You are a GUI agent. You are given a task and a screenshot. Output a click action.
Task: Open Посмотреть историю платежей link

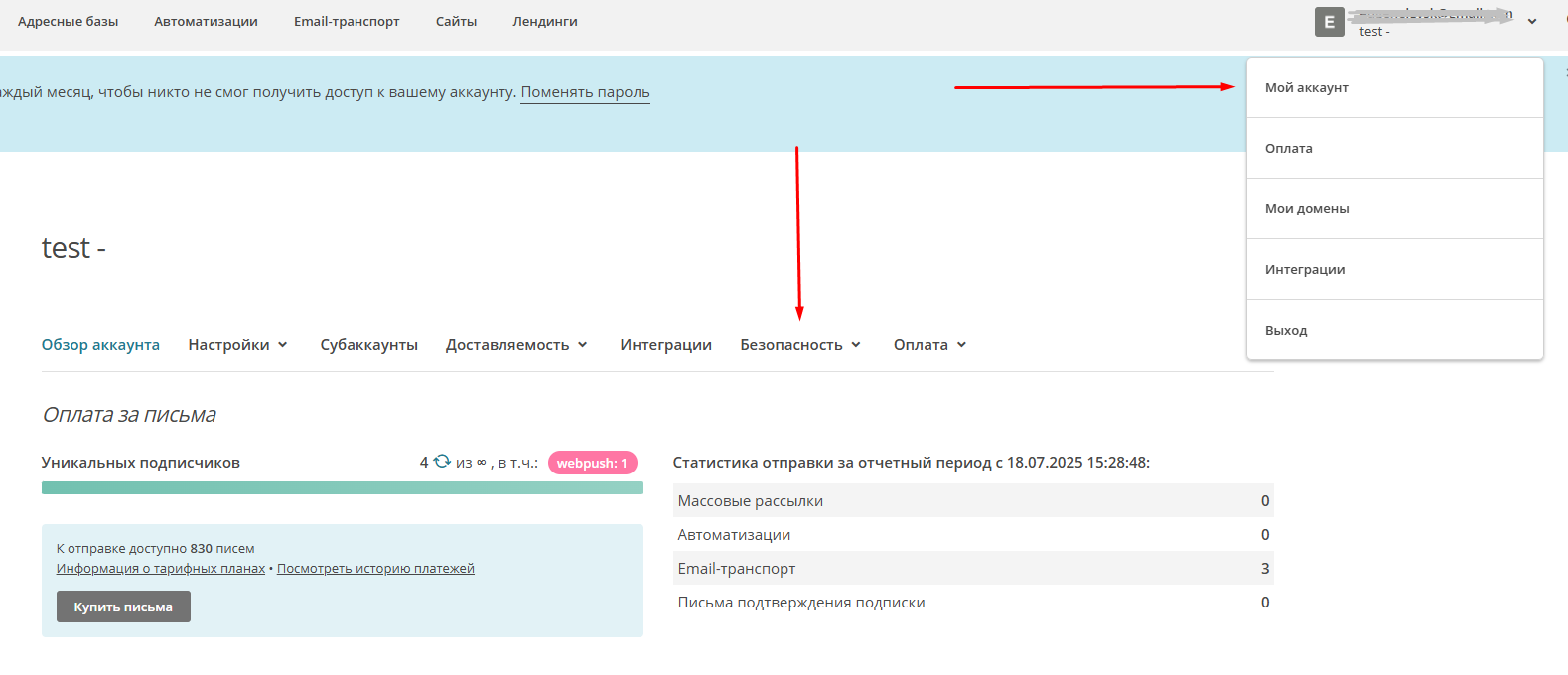pos(375,569)
